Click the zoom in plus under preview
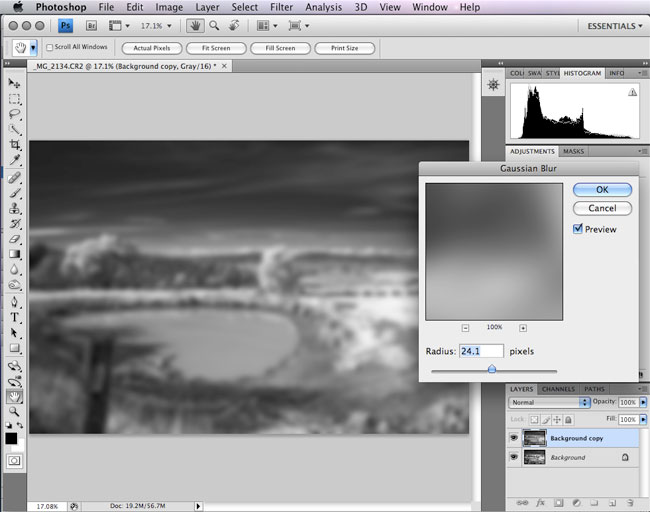This screenshot has height=512, width=650. pos(523,327)
